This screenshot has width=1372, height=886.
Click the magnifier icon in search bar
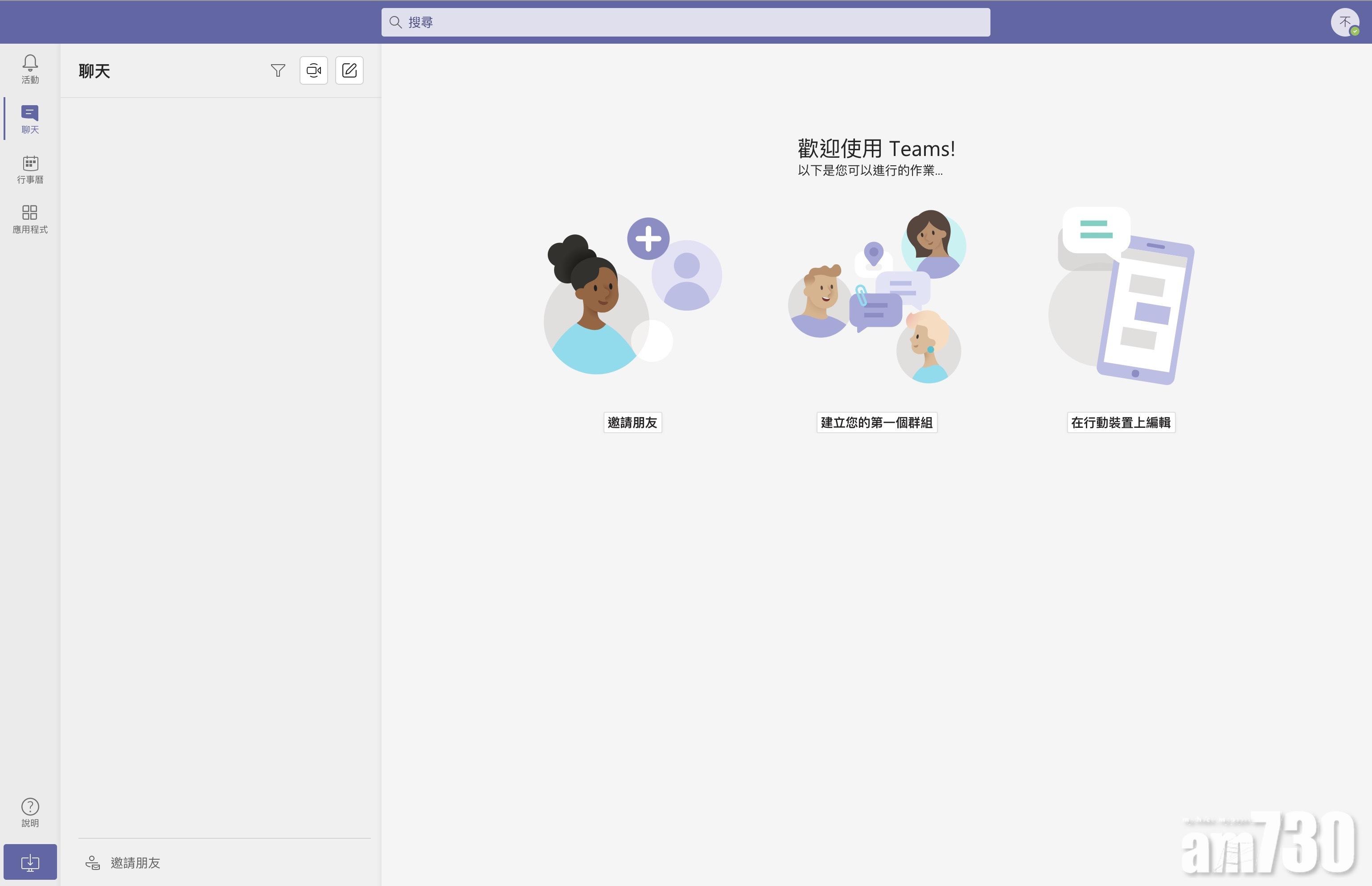[x=395, y=22]
